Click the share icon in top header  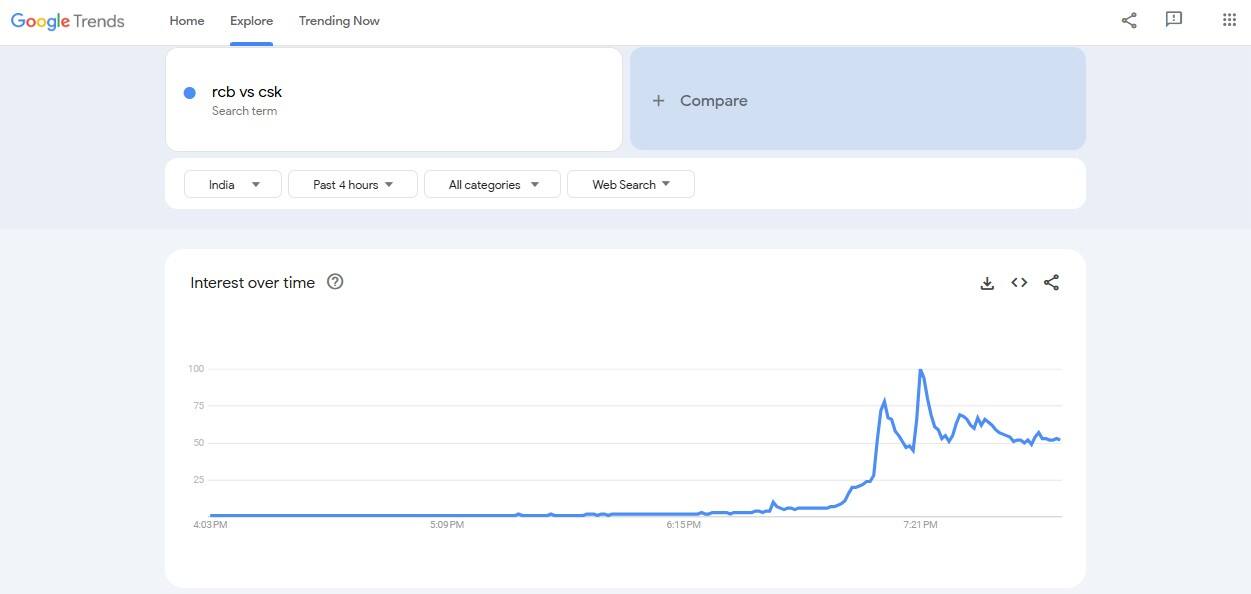coord(1129,20)
